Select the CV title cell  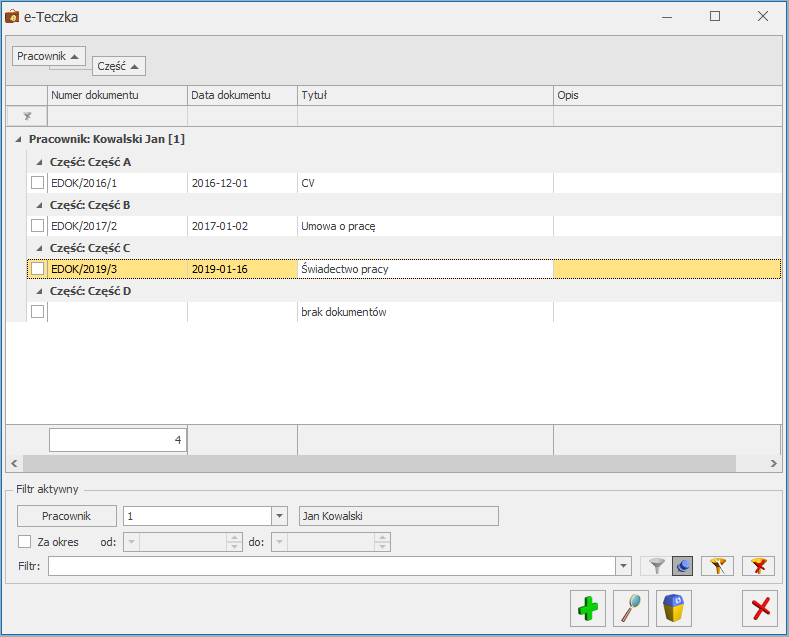click(x=425, y=183)
